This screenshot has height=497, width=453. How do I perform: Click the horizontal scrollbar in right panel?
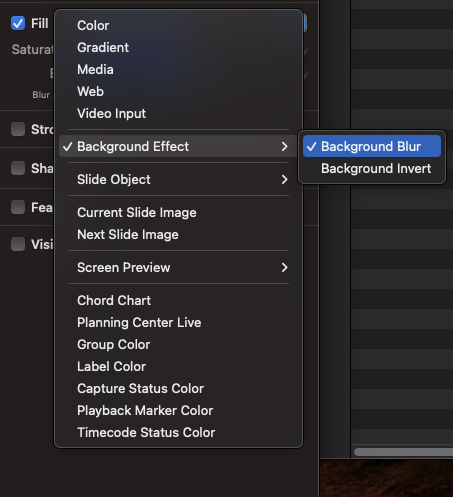(x=403, y=452)
